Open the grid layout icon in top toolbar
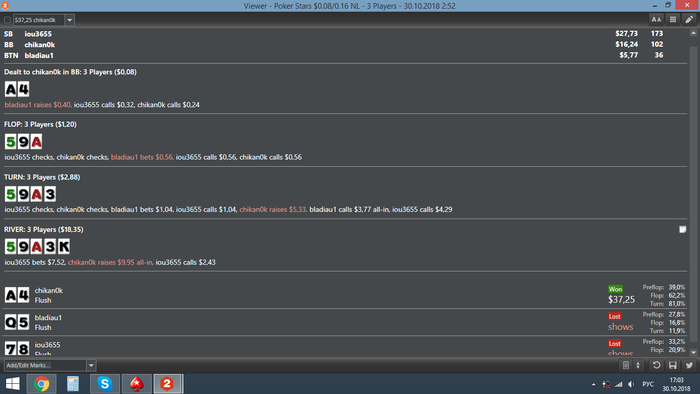This screenshot has width=700, height=394. (x=673, y=19)
